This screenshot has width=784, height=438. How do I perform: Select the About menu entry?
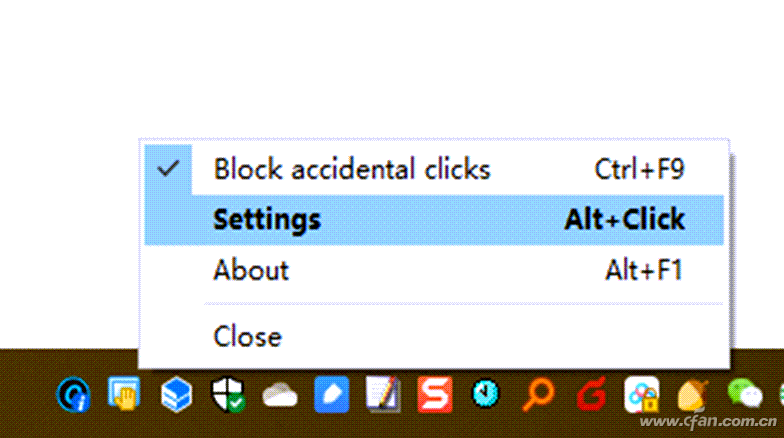pyautogui.click(x=434, y=270)
